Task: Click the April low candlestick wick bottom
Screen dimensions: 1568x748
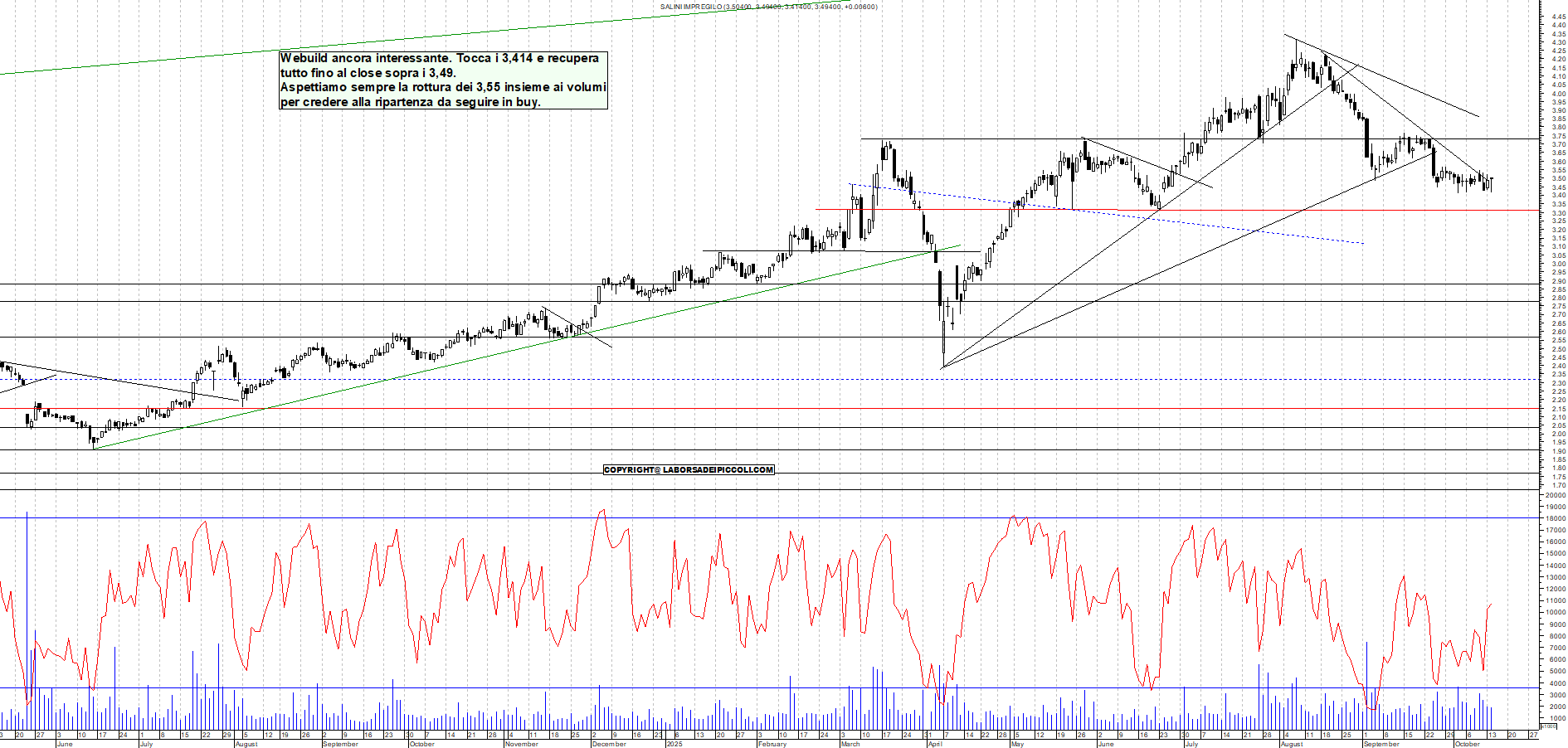Action: [943, 366]
